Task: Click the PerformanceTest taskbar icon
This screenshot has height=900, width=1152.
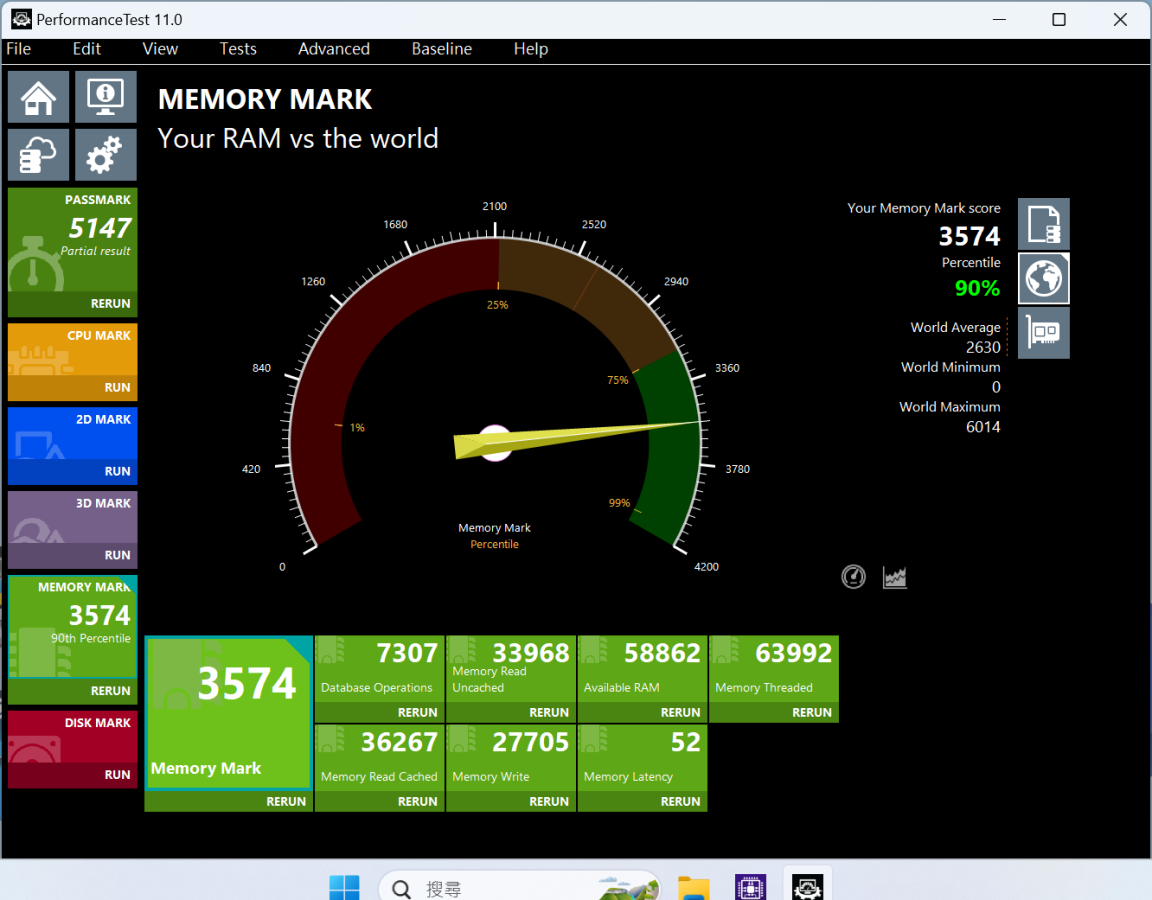Action: [807, 888]
